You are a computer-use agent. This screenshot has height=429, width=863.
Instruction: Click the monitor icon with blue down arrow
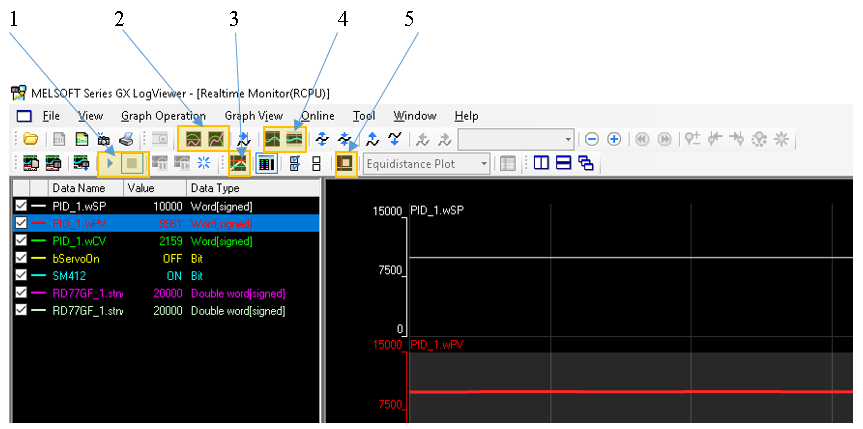click(82, 163)
